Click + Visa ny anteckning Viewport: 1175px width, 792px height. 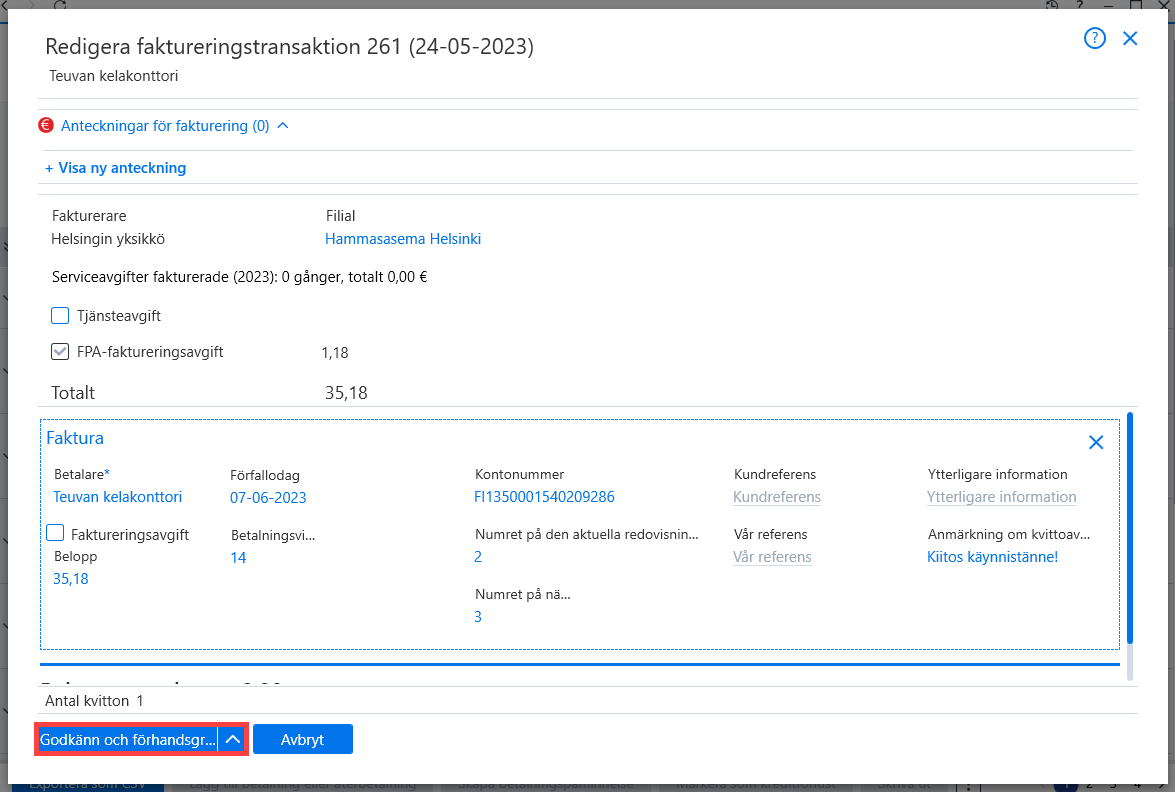pos(115,168)
